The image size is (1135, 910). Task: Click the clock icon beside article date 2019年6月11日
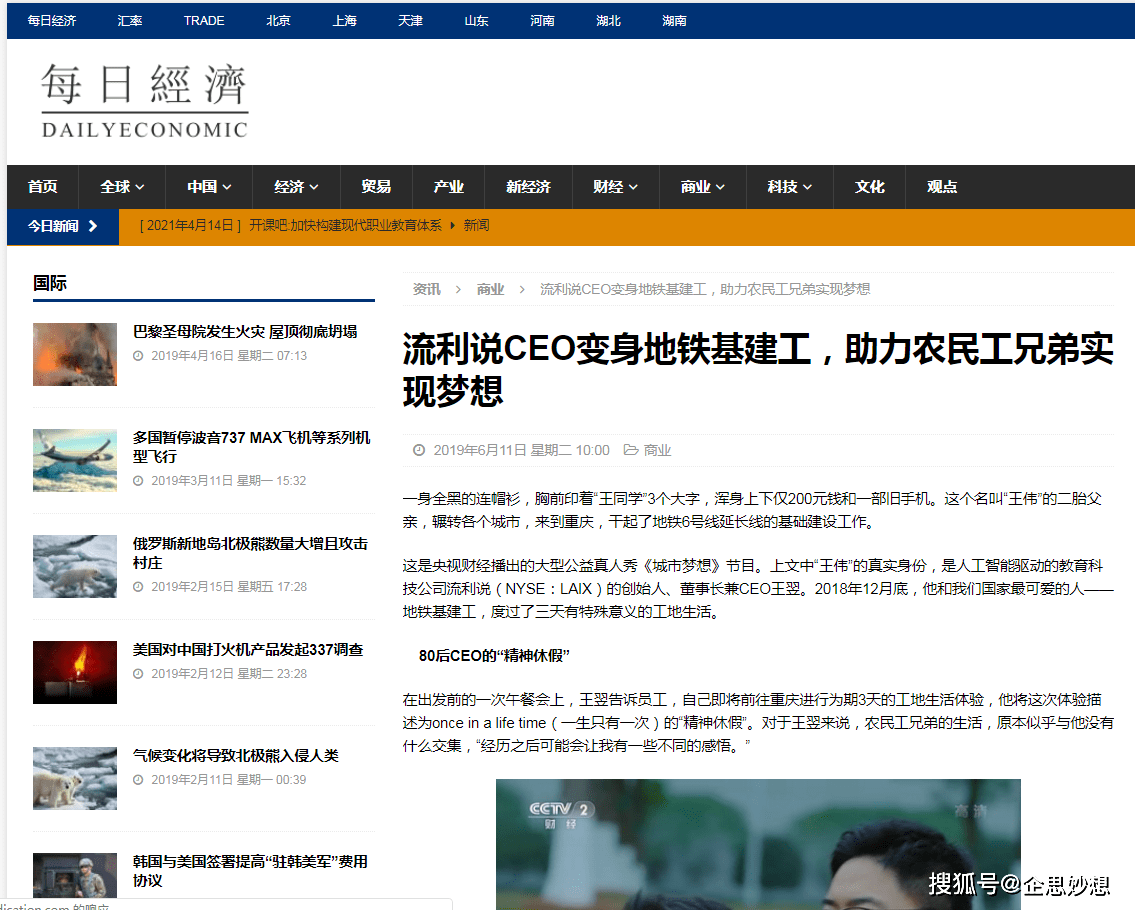(x=418, y=450)
